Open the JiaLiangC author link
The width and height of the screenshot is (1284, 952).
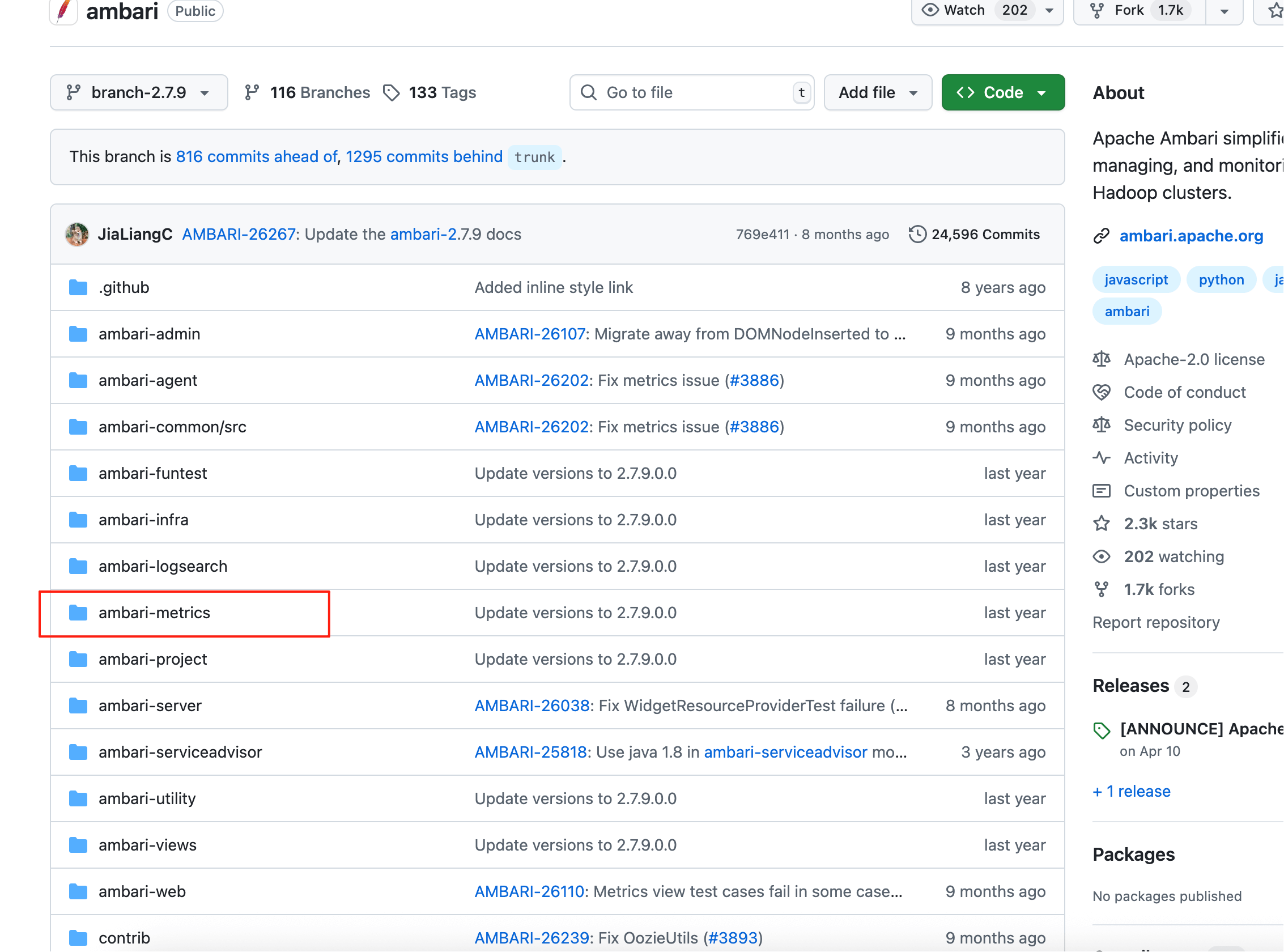click(135, 235)
